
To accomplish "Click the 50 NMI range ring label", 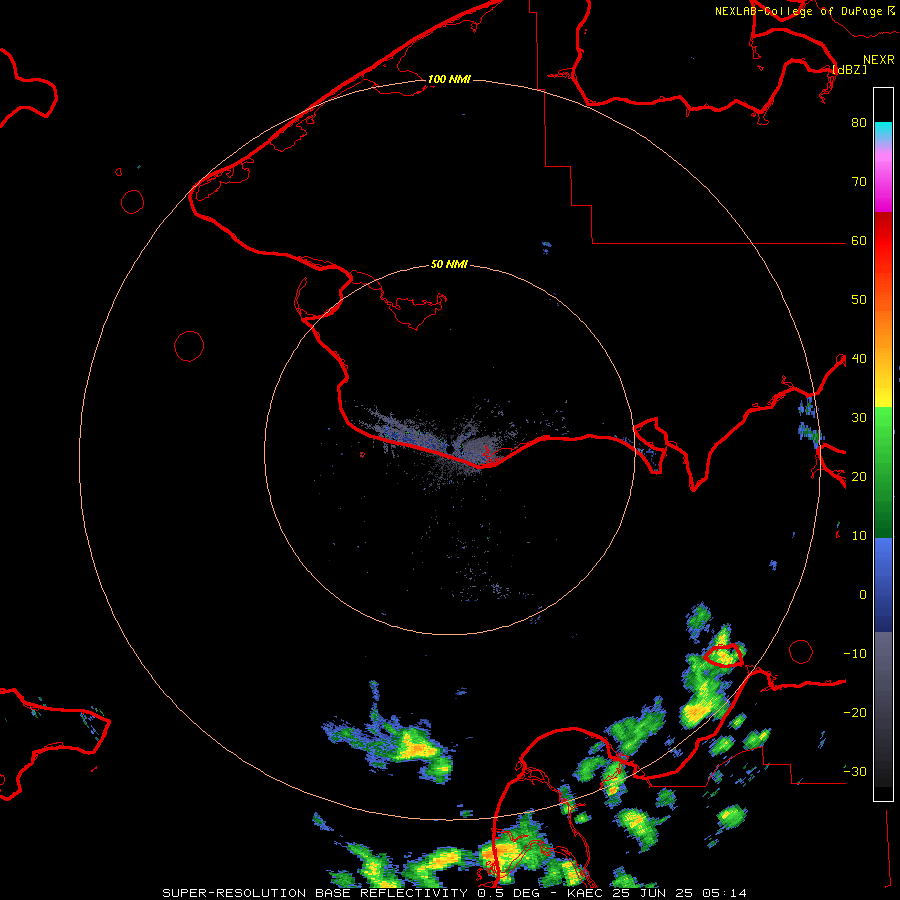I will (x=449, y=264).
